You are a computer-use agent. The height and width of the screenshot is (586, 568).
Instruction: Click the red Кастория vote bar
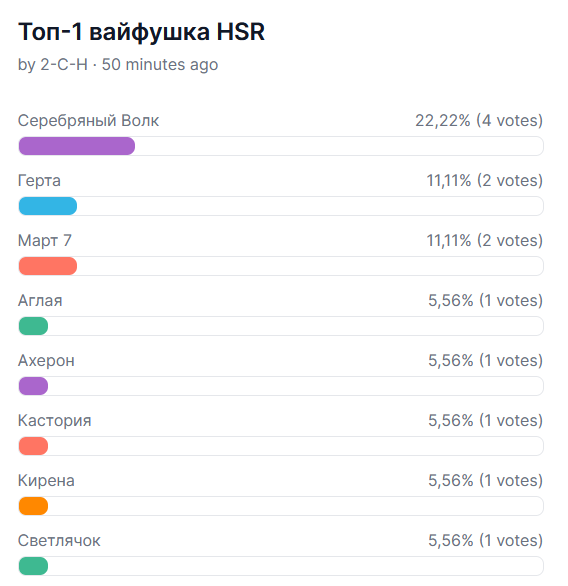click(x=33, y=446)
